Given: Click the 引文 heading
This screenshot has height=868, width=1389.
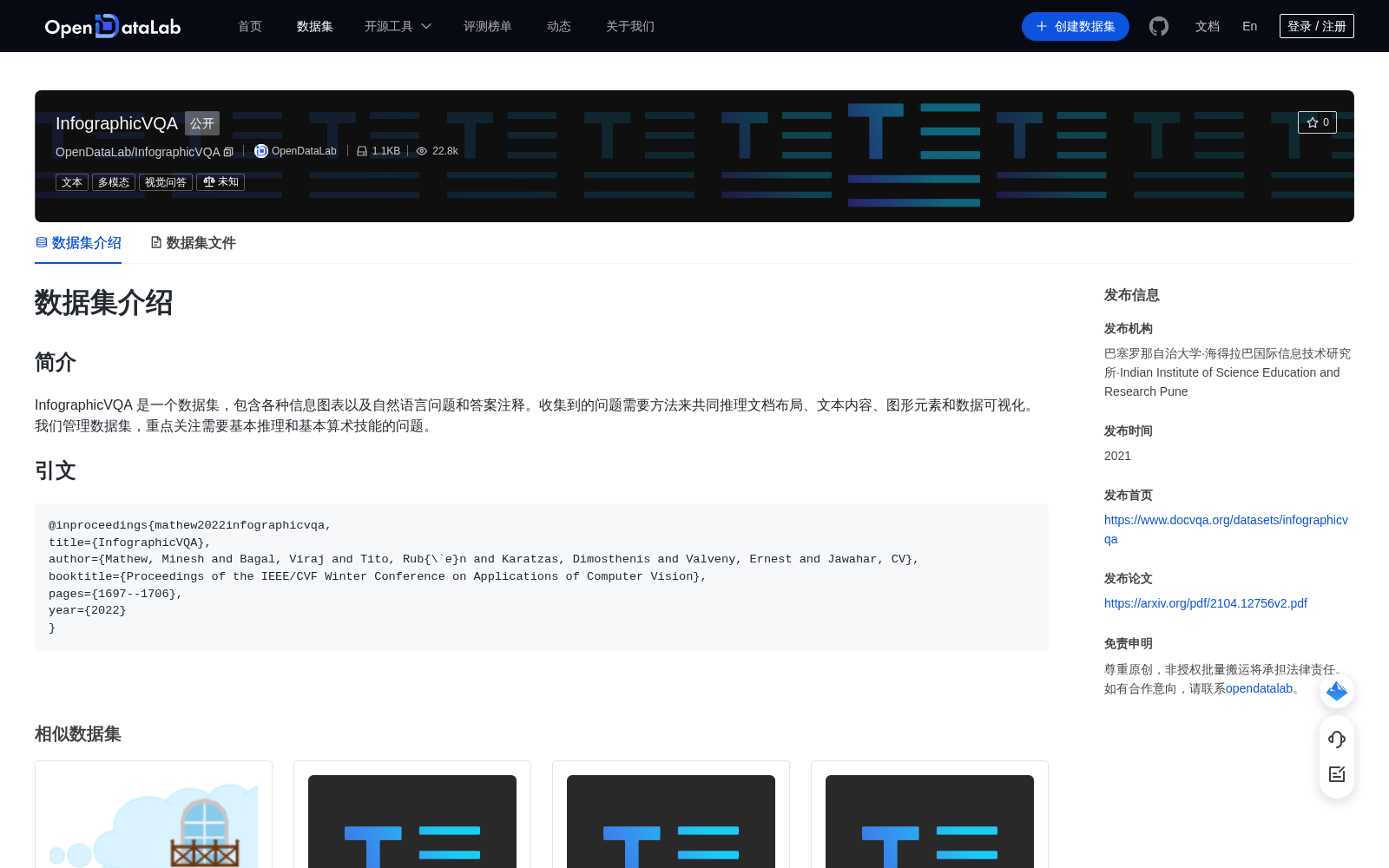Looking at the screenshot, I should 56,470.
